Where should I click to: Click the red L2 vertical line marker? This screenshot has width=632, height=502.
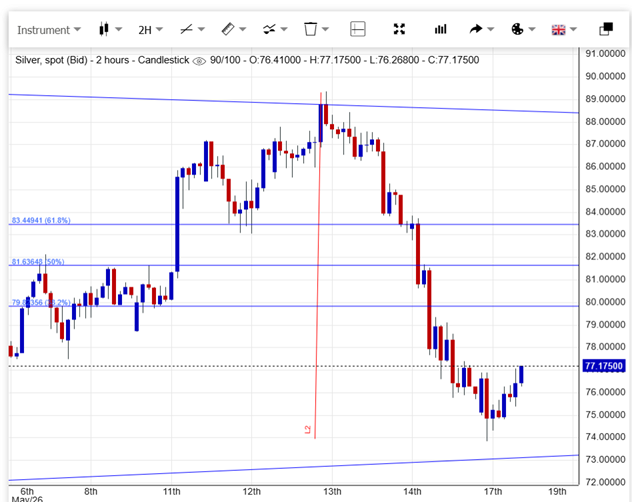click(x=308, y=429)
